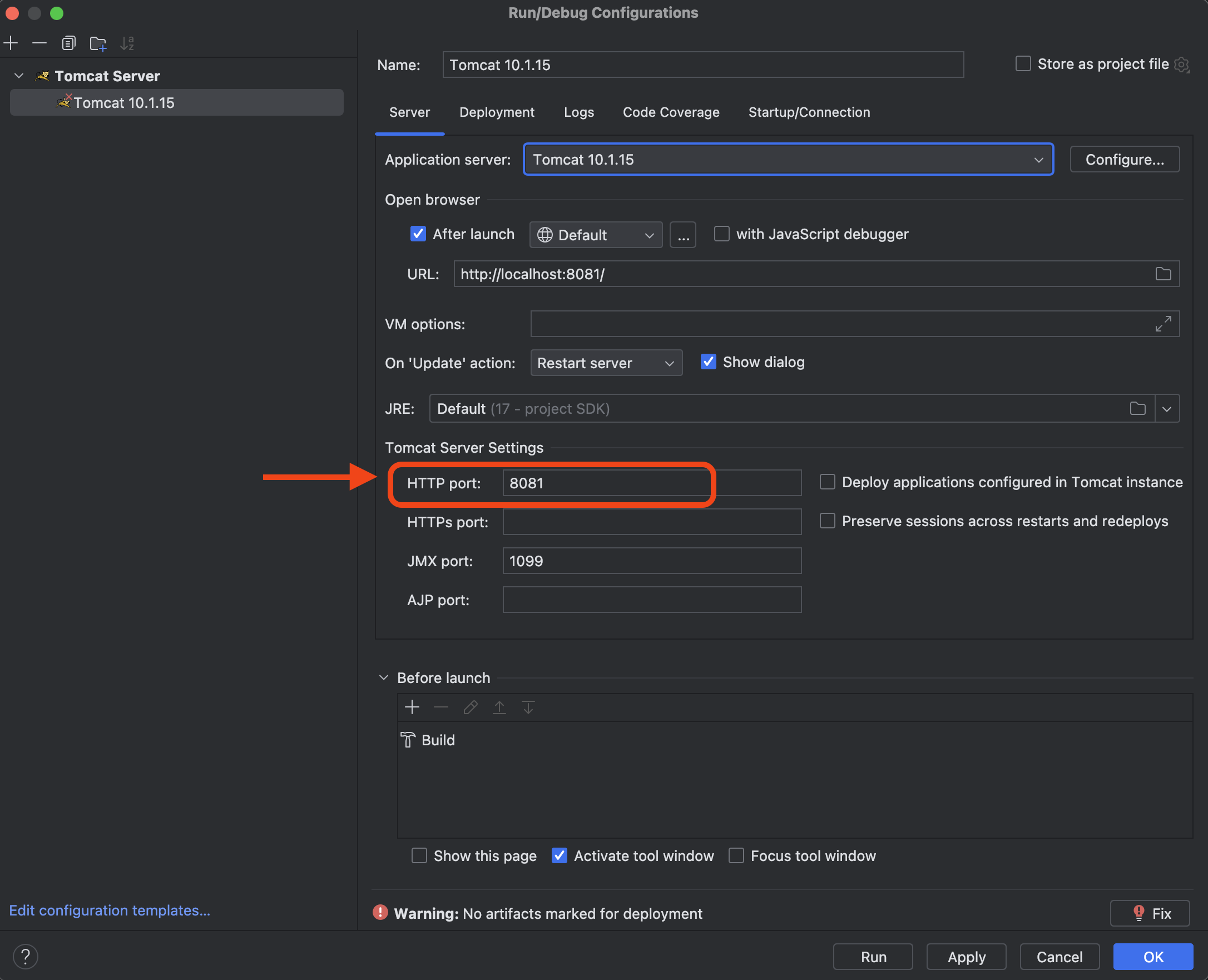Collapse the Tomcat Server tree node
Image resolution: width=1208 pixels, height=980 pixels.
[18, 76]
